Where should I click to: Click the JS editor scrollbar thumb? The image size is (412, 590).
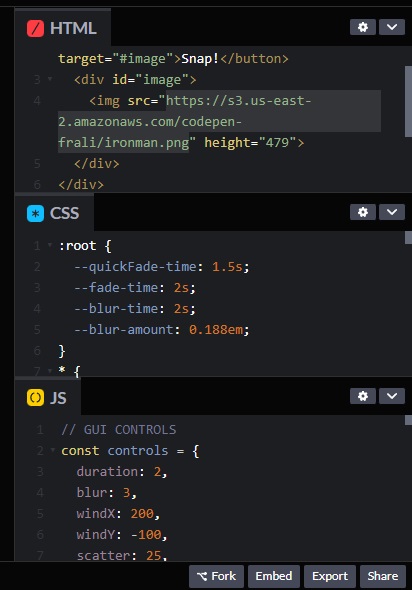408,420
